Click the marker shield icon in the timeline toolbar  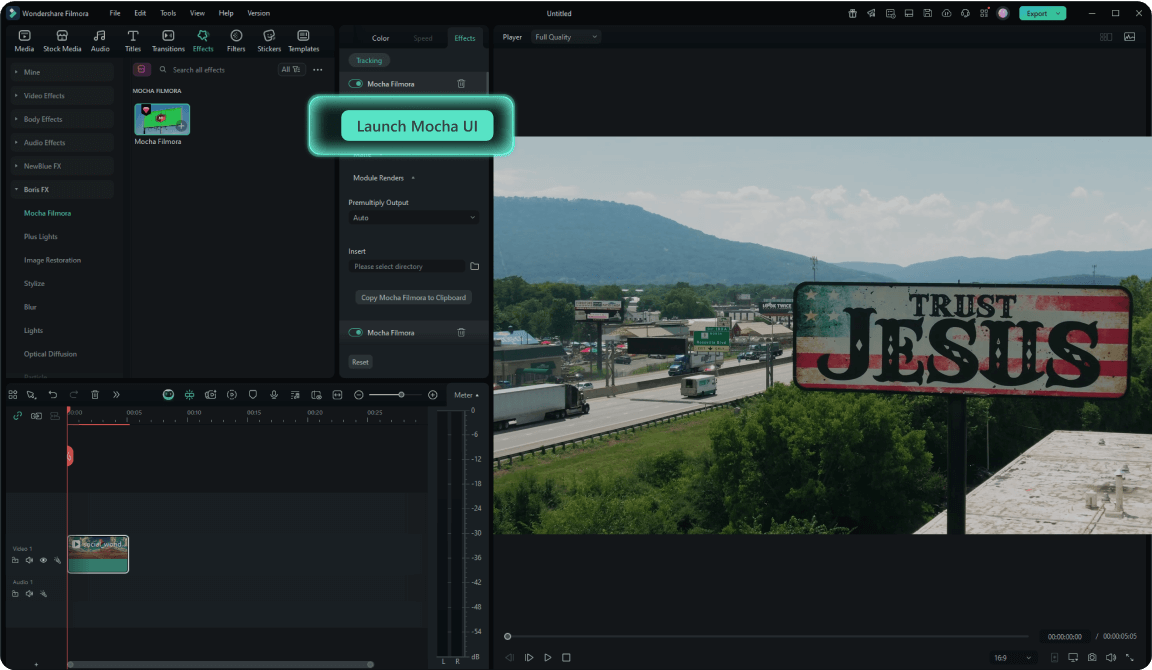tap(253, 395)
